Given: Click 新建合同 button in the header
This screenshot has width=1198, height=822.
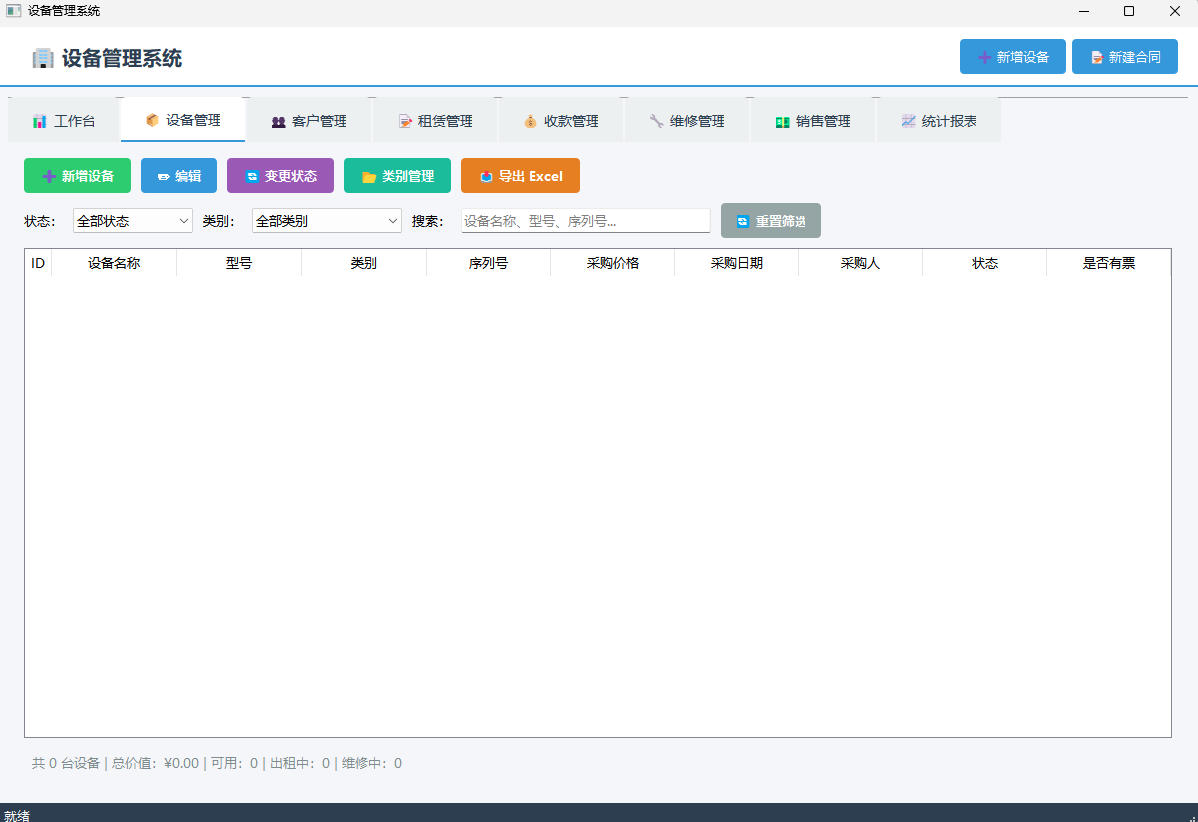Looking at the screenshot, I should 1124,57.
